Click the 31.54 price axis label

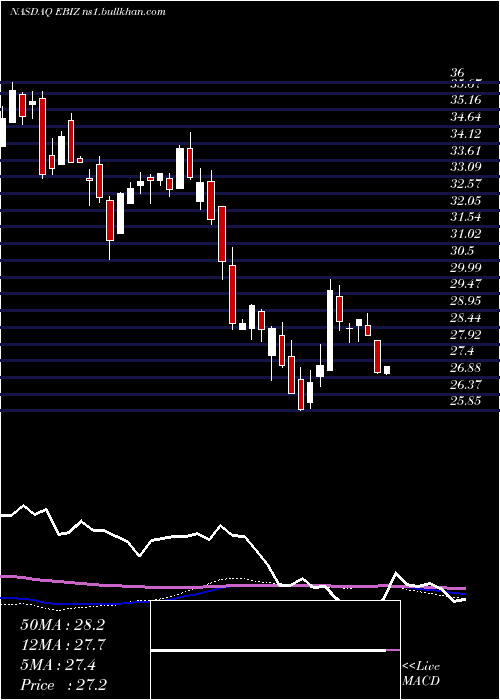coord(466,217)
